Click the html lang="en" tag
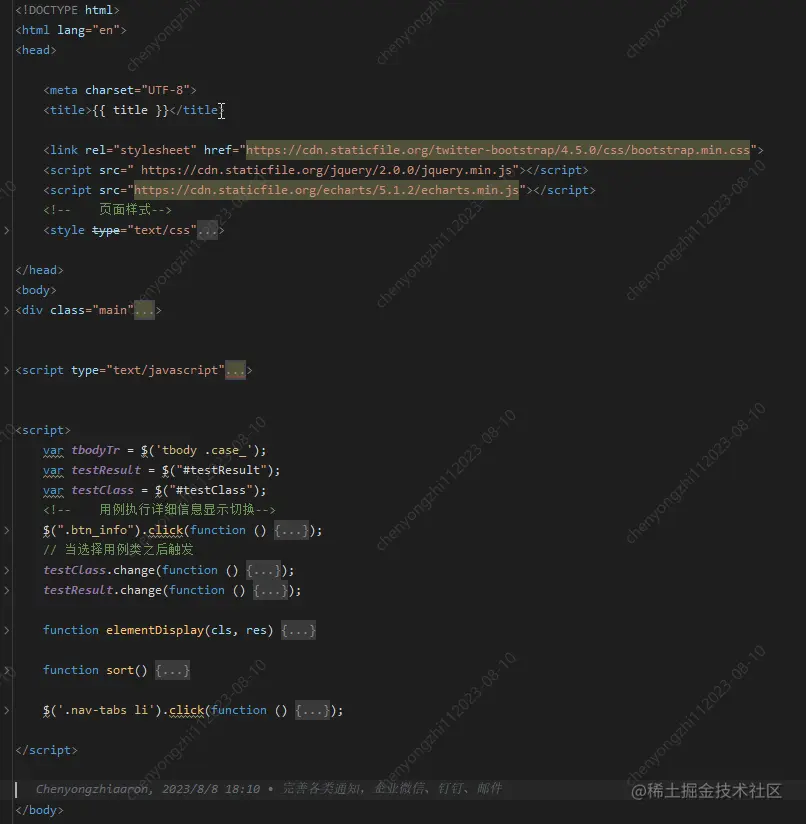Image resolution: width=806 pixels, height=824 pixels. [x=71, y=30]
